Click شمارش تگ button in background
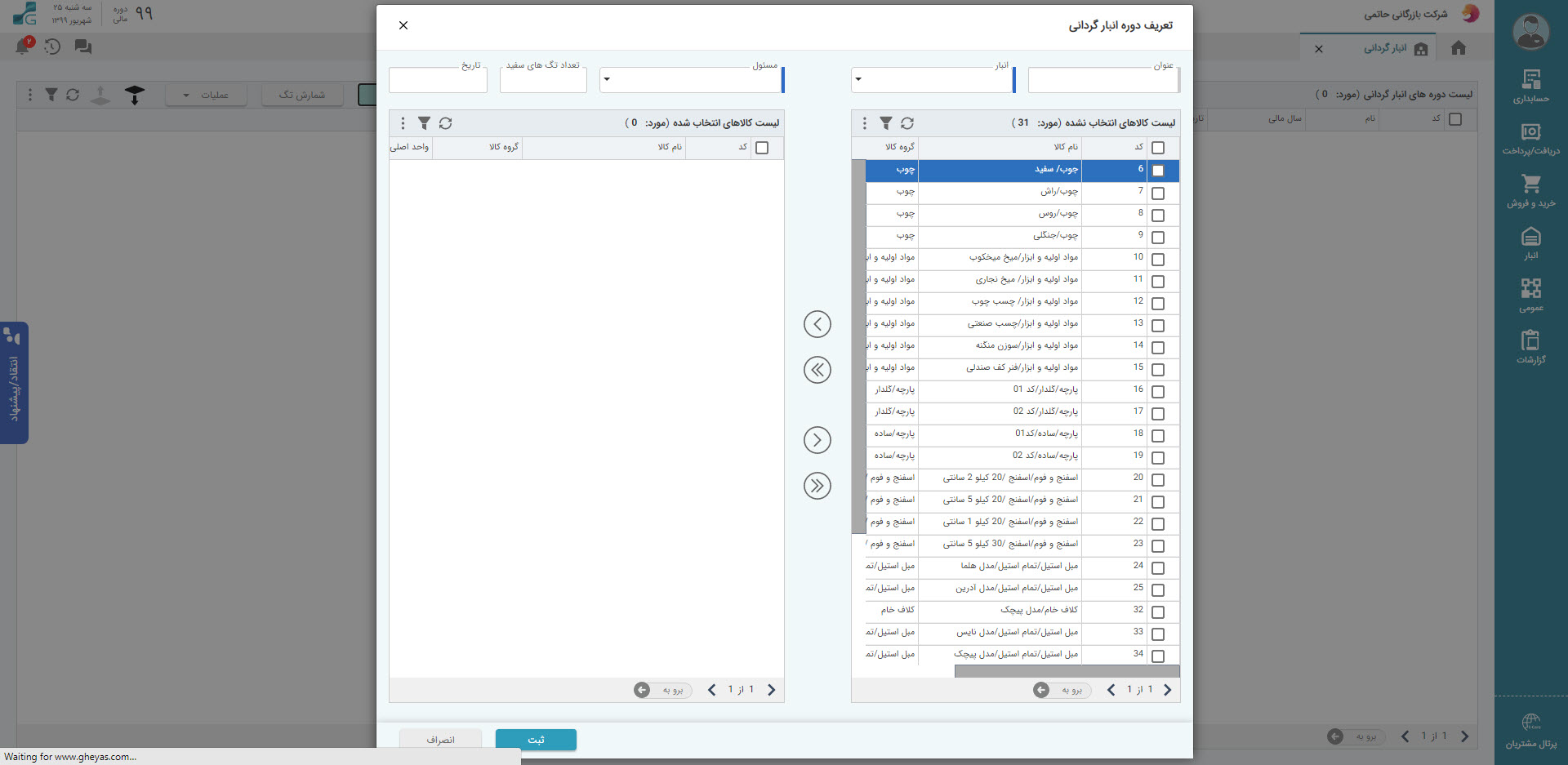This screenshot has width=1568, height=765. tap(302, 95)
